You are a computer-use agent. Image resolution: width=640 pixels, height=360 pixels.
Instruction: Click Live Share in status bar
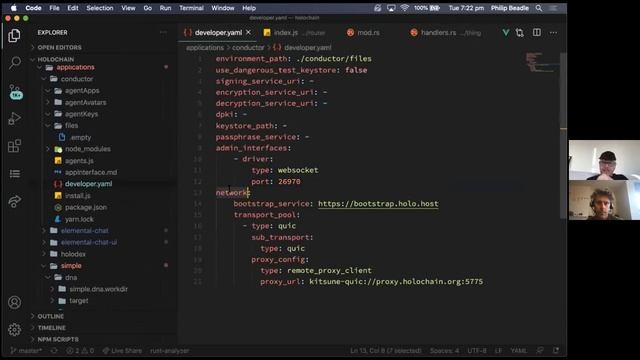[x=122, y=351]
